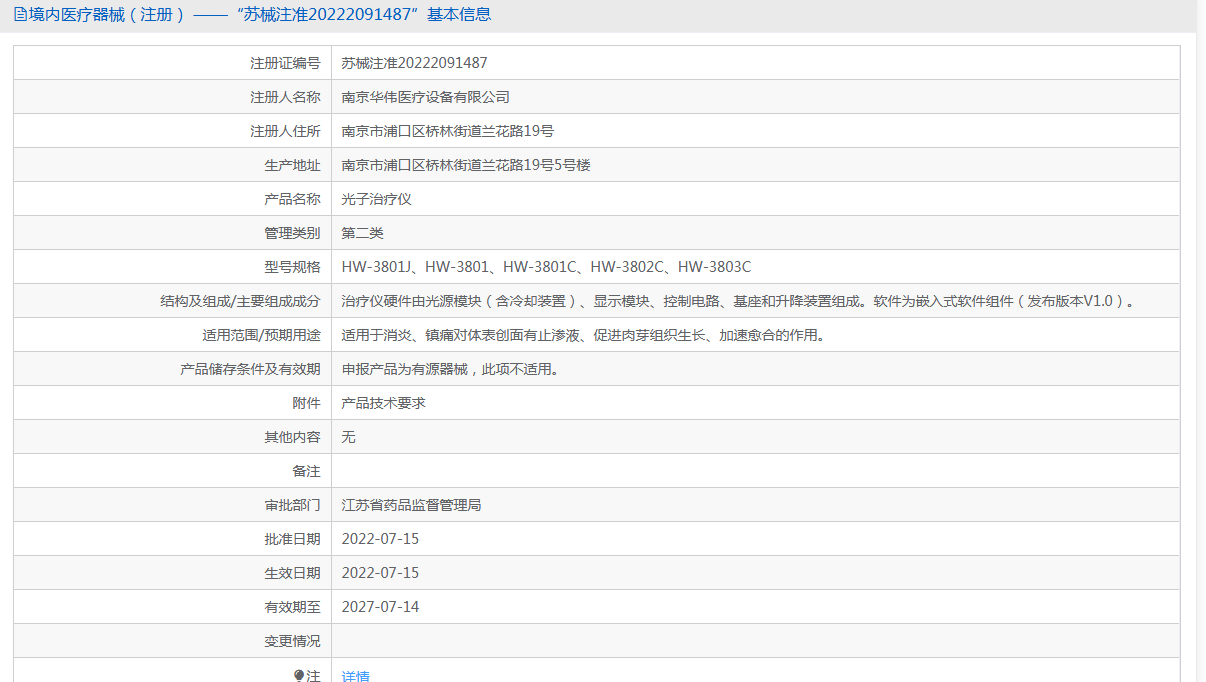Click product name 光子治疗仪
This screenshot has width=1206, height=682.
point(377,199)
